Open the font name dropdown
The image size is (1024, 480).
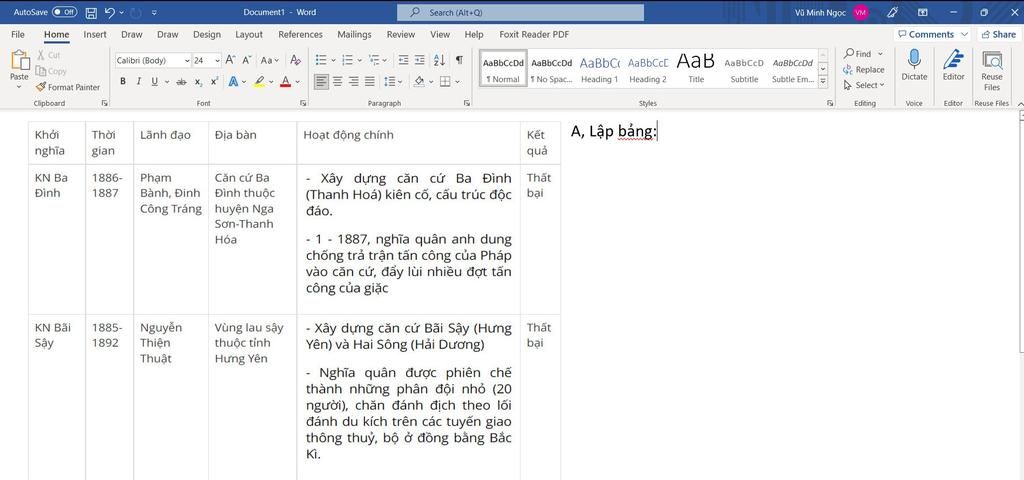[x=187, y=60]
